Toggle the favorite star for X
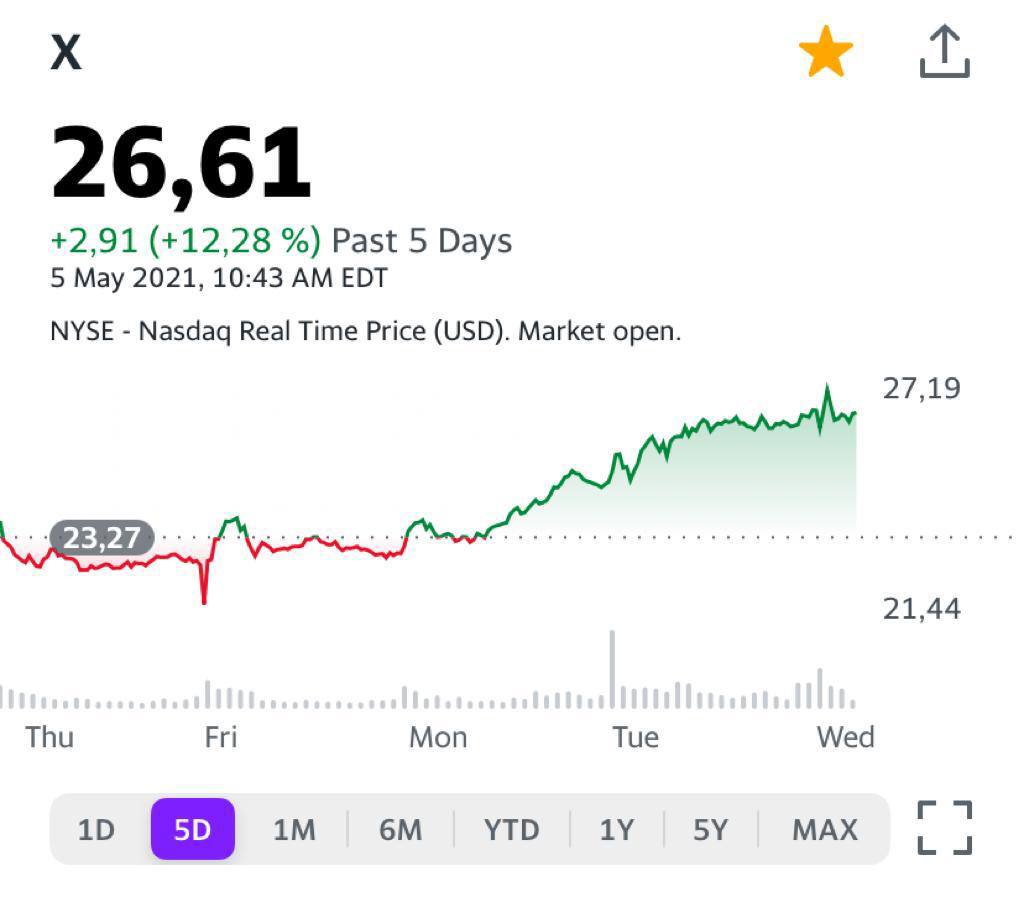The width and height of the screenshot is (1024, 897). point(826,52)
